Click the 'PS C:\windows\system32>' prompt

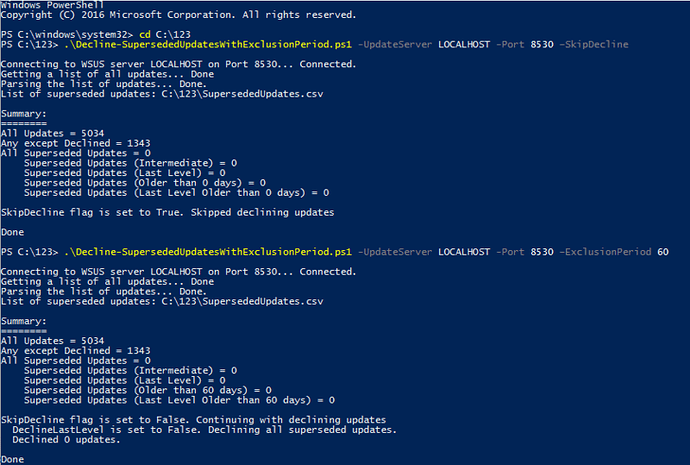point(67,34)
